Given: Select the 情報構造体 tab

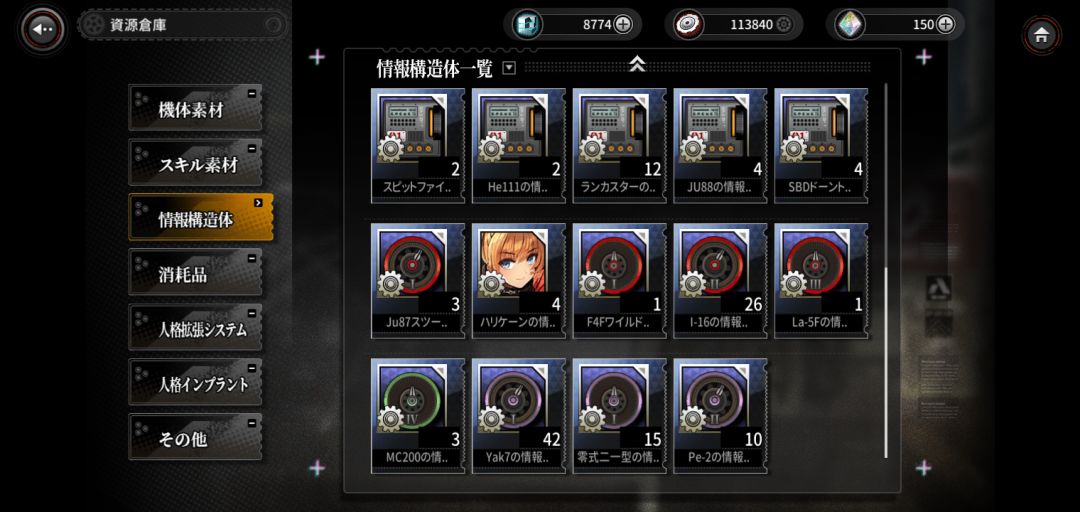Looking at the screenshot, I should pos(201,218).
